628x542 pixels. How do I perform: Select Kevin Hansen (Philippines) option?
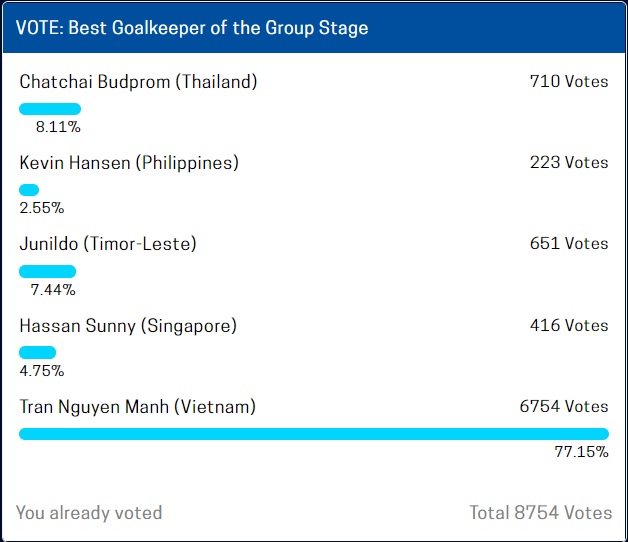pos(129,163)
